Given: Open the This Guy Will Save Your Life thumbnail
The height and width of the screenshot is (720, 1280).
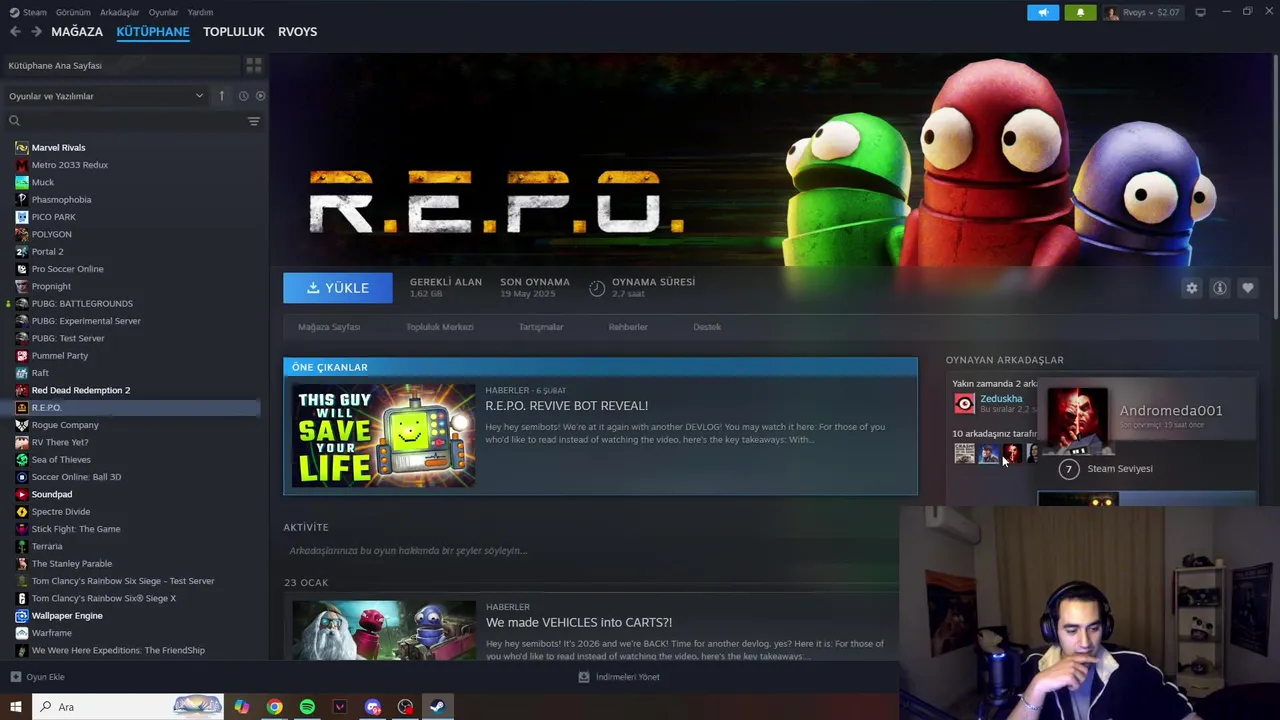Looking at the screenshot, I should (x=383, y=436).
